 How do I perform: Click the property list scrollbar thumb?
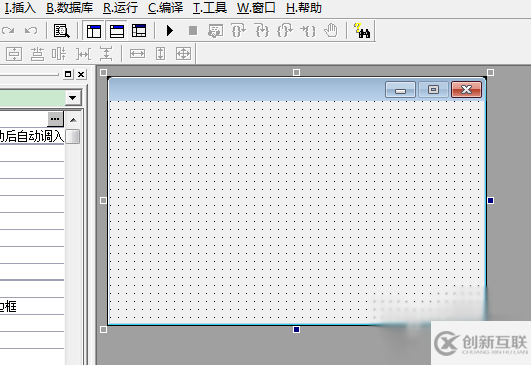coord(73,136)
